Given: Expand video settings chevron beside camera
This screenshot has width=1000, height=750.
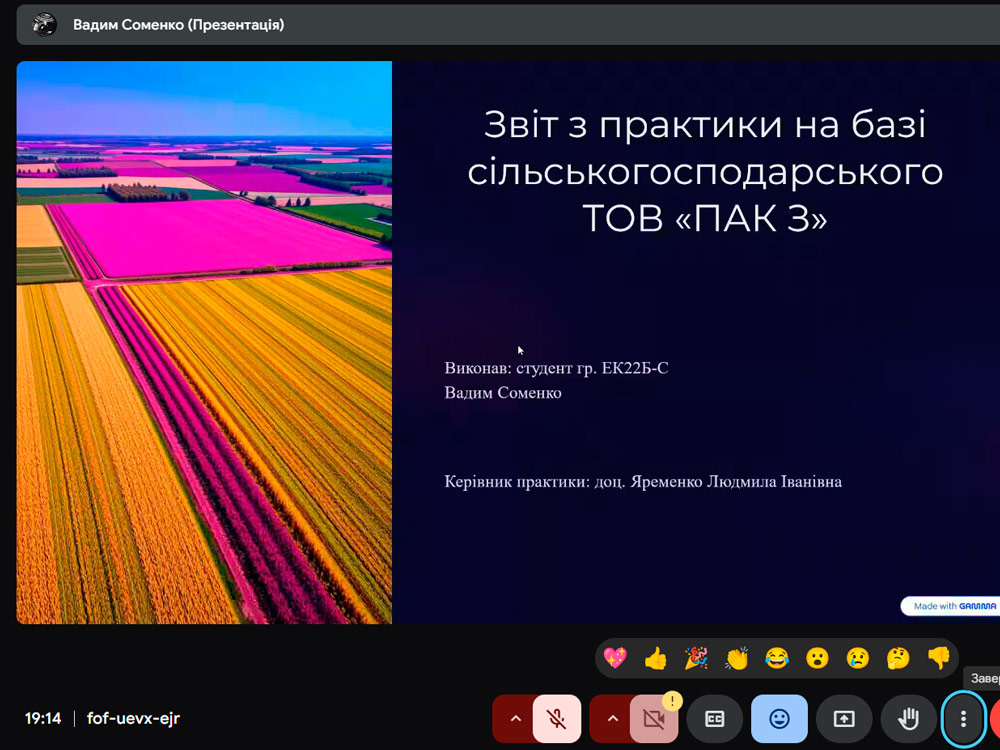Looking at the screenshot, I should coord(612,719).
